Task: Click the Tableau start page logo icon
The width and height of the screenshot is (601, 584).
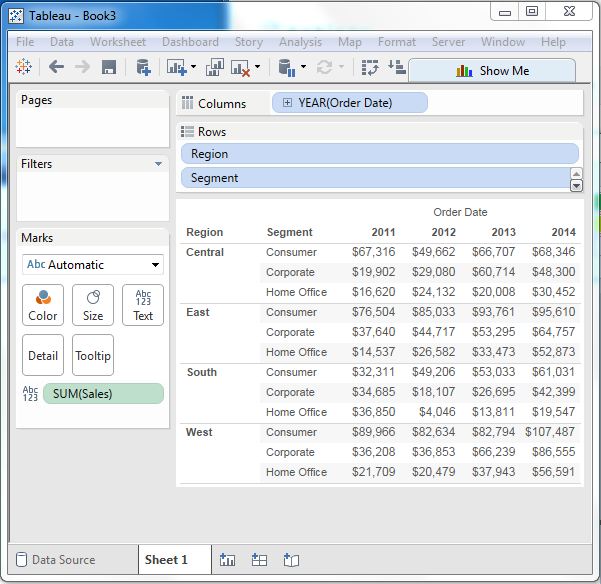Action: [x=24, y=67]
